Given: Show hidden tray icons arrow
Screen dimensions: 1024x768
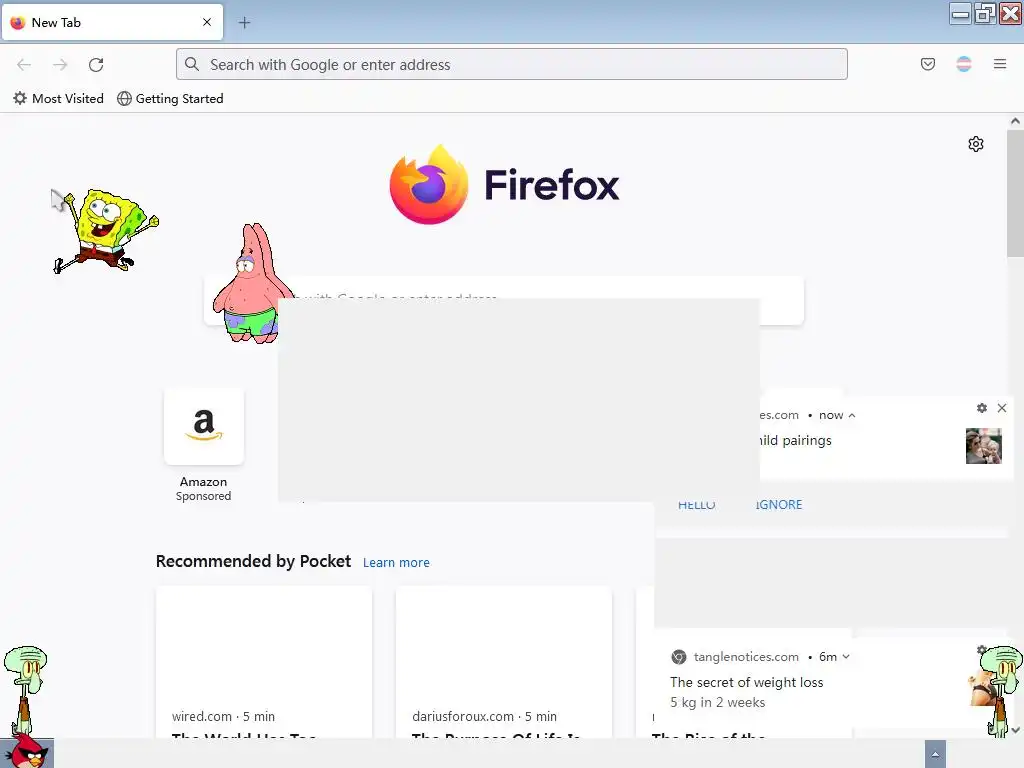Looking at the screenshot, I should 935,754.
